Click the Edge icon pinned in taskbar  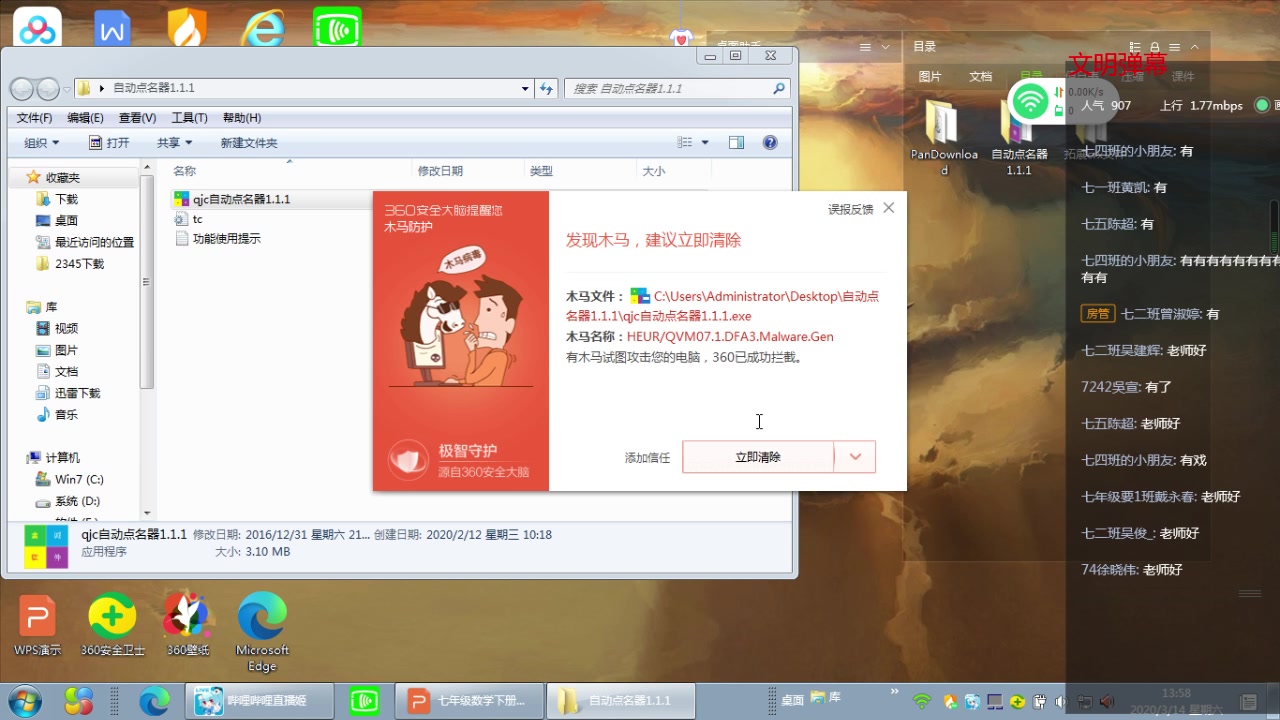pos(155,701)
